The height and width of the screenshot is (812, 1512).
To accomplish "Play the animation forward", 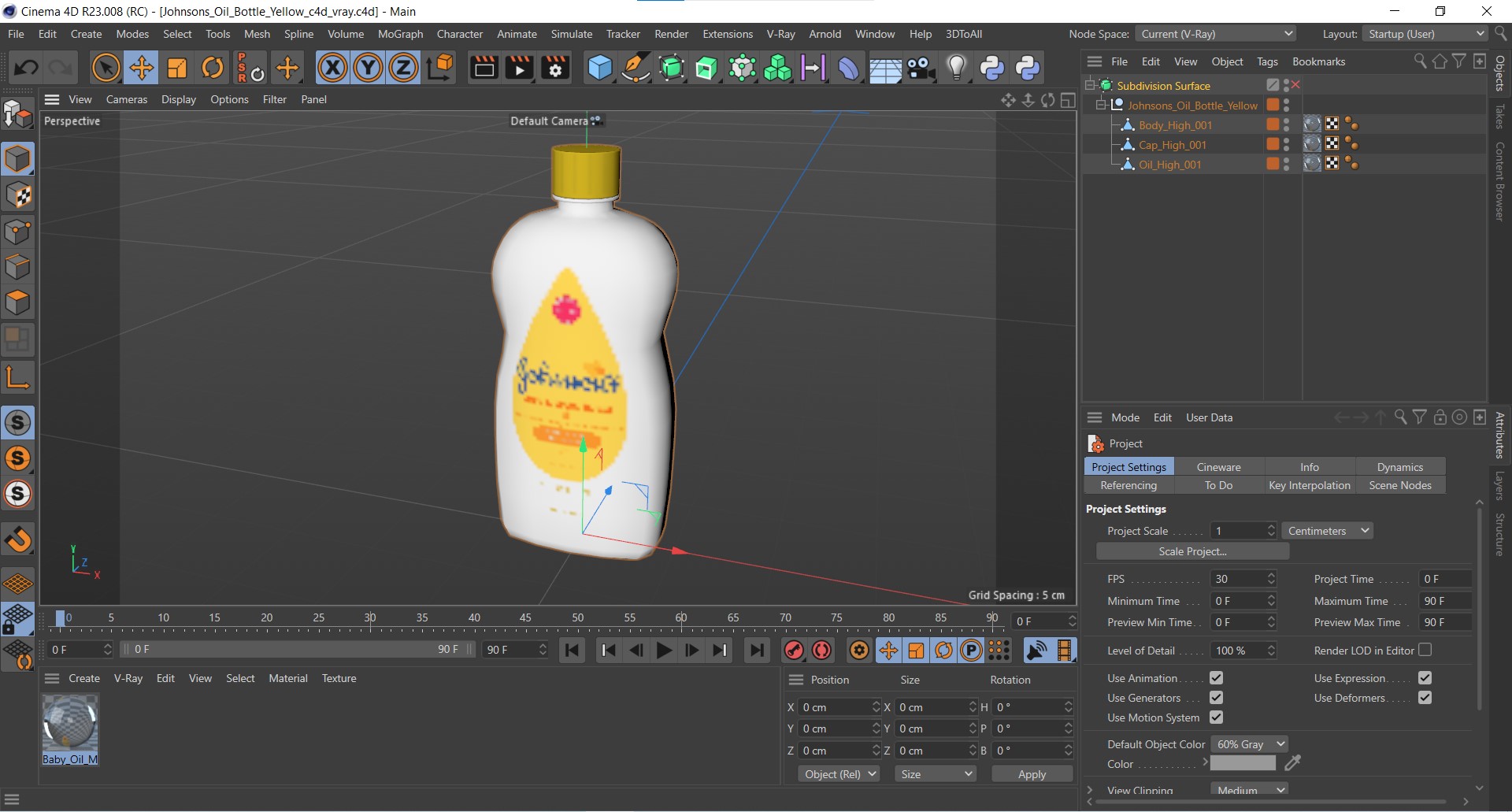I will tap(664, 651).
